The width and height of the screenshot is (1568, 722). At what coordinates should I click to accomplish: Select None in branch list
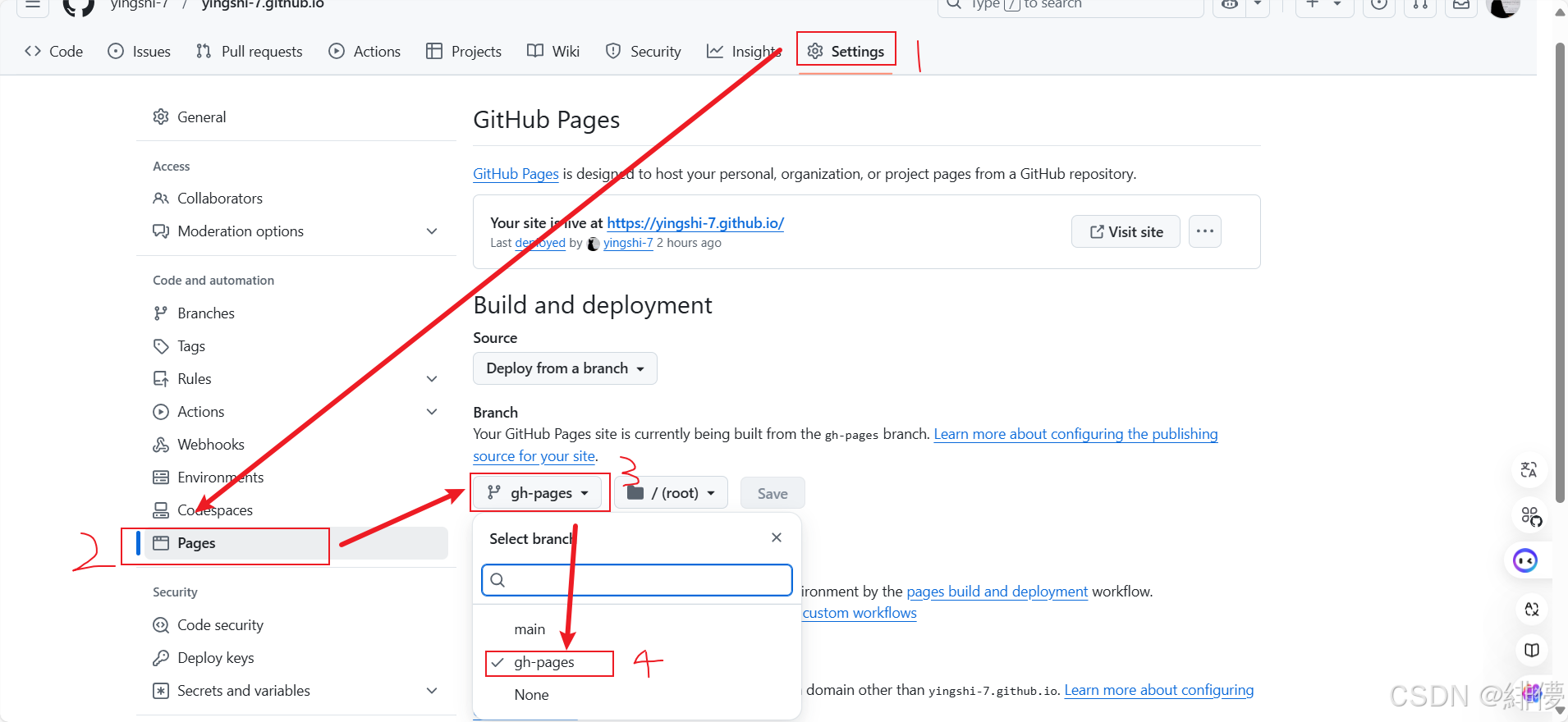pyautogui.click(x=531, y=695)
